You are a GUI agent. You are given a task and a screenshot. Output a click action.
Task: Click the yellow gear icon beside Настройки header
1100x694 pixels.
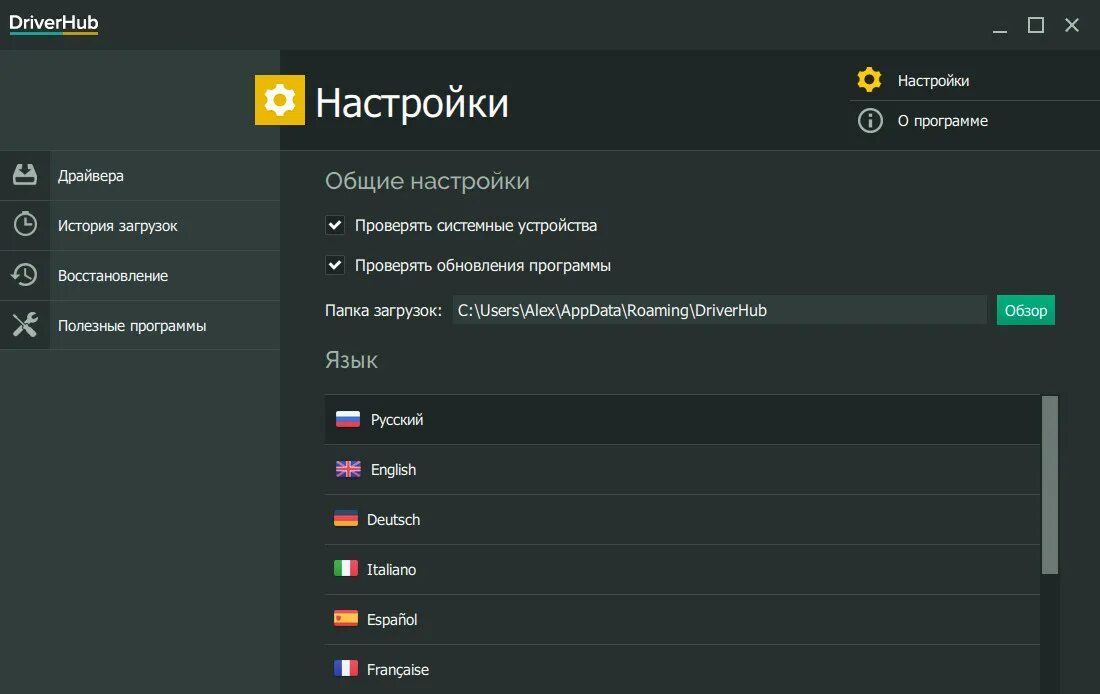[279, 100]
